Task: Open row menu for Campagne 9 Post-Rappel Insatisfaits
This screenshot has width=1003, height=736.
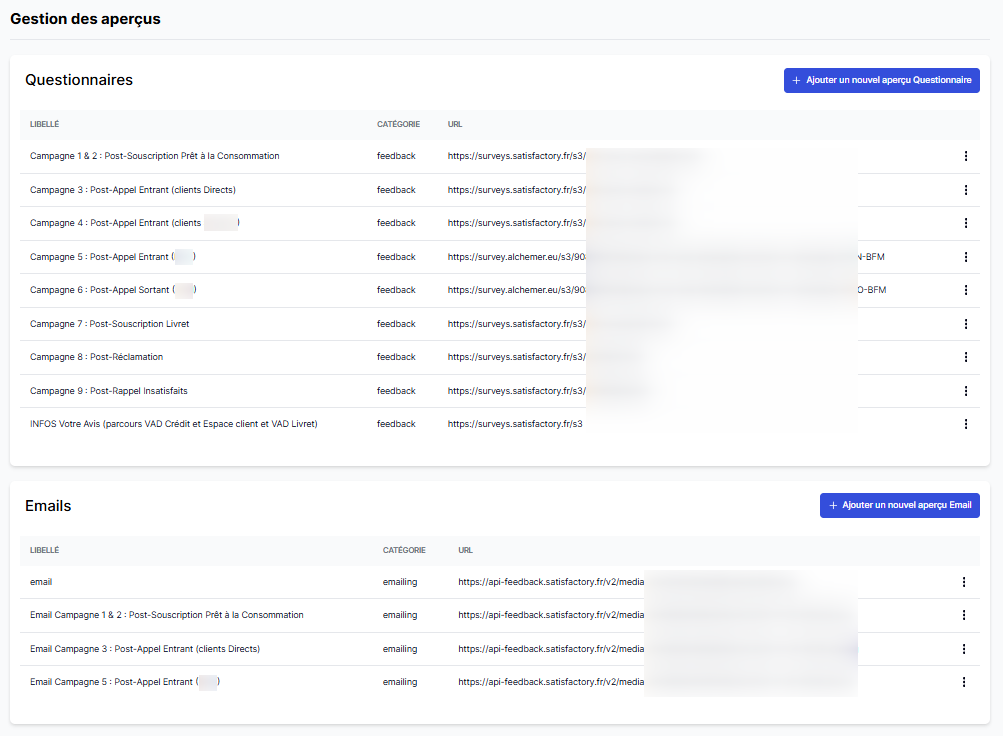Action: tap(965, 391)
